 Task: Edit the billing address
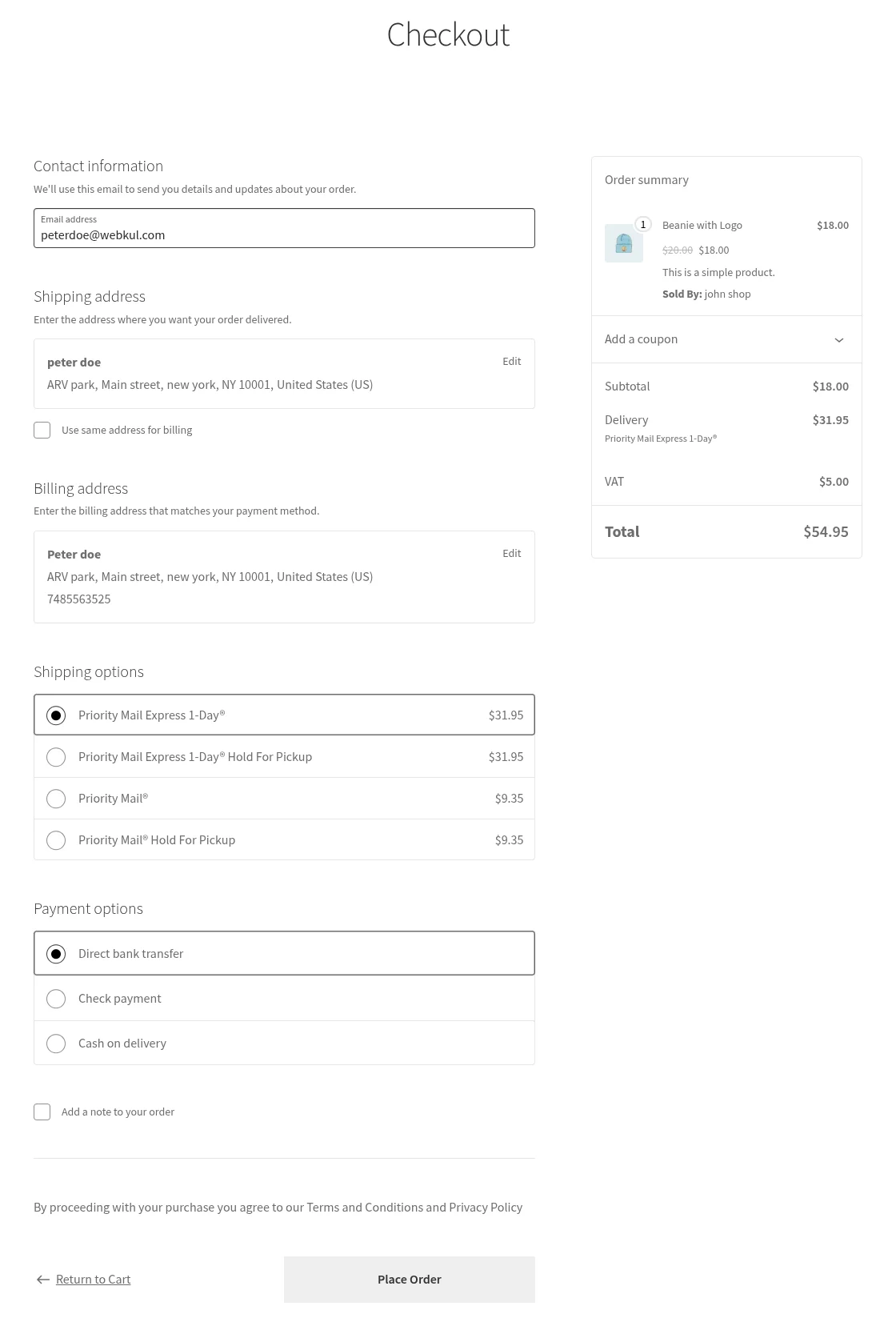(511, 554)
